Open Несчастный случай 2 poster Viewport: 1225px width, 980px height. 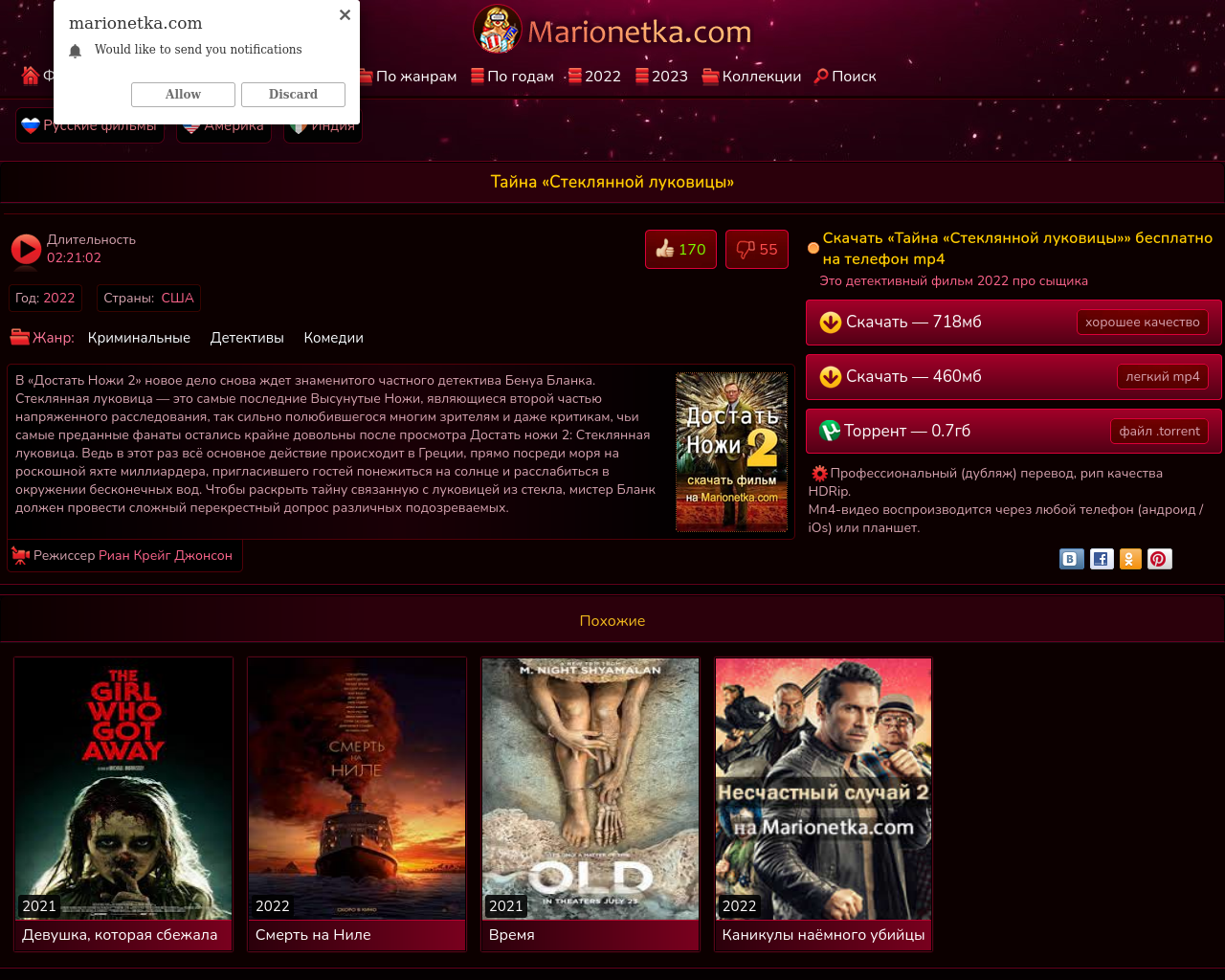824,789
